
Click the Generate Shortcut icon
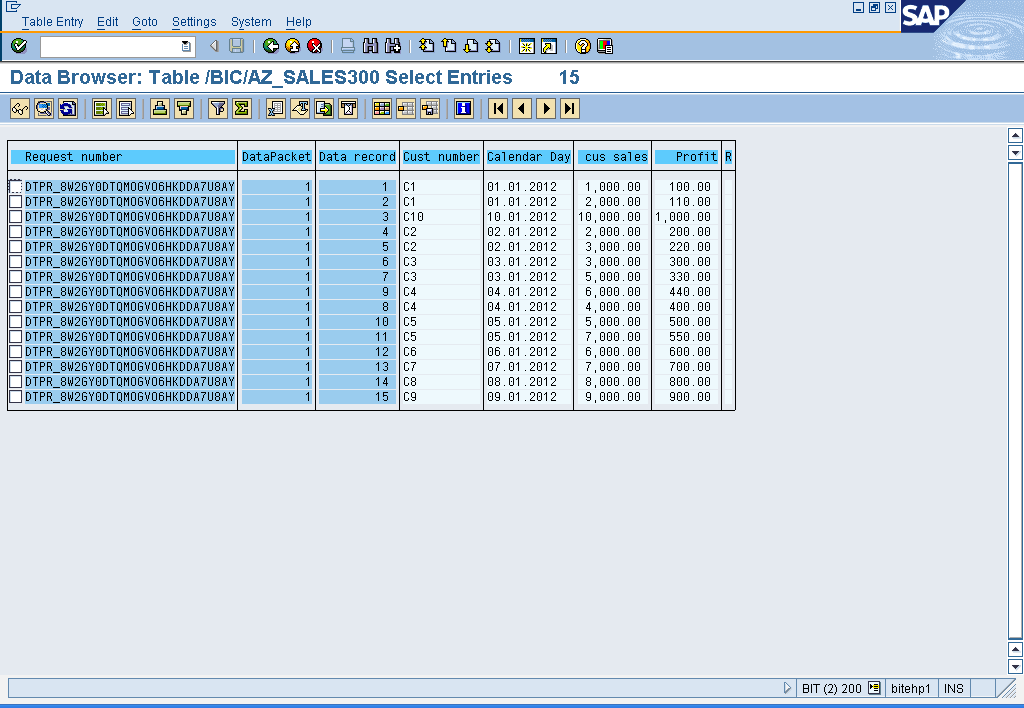(549, 46)
